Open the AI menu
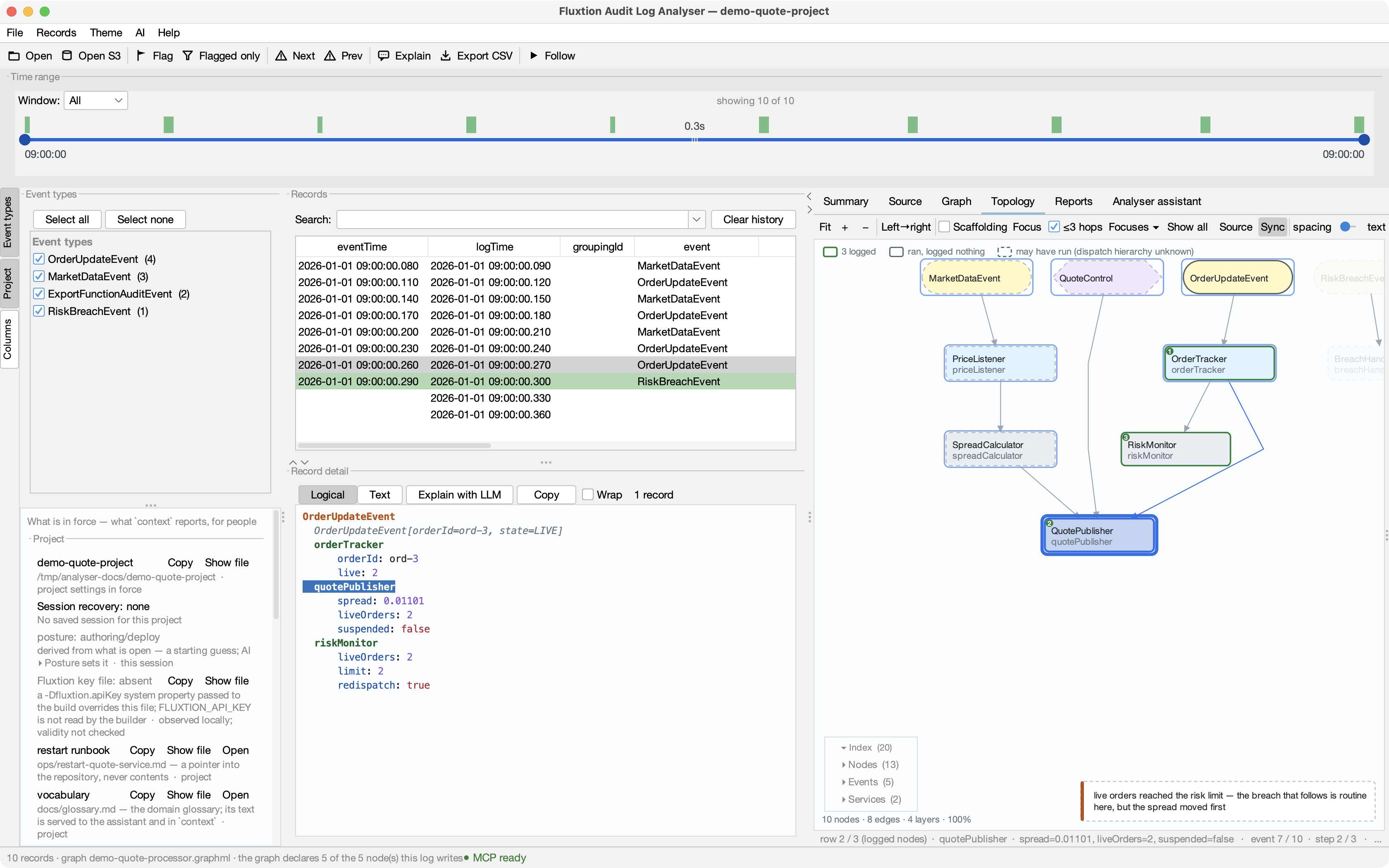1389x868 pixels. coord(140,33)
